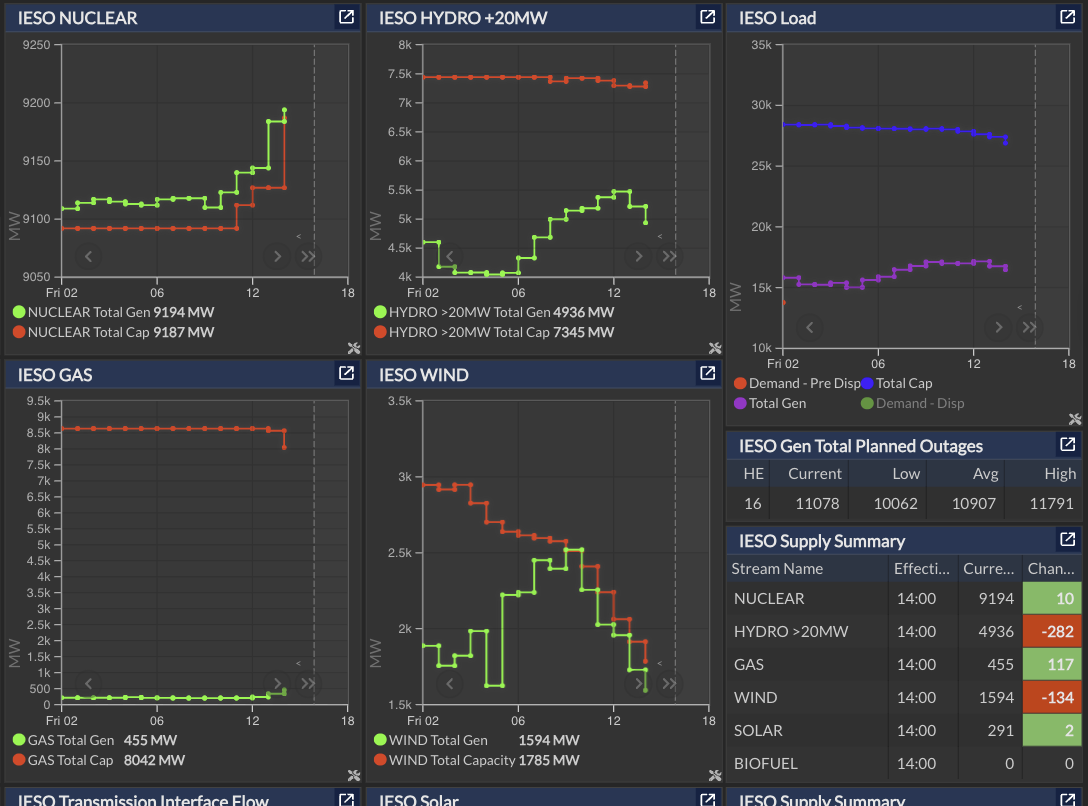Viewport: 1088px width, 806px height.
Task: Toggle HYDRO >20MW Total Cap series
Action: click(x=494, y=332)
